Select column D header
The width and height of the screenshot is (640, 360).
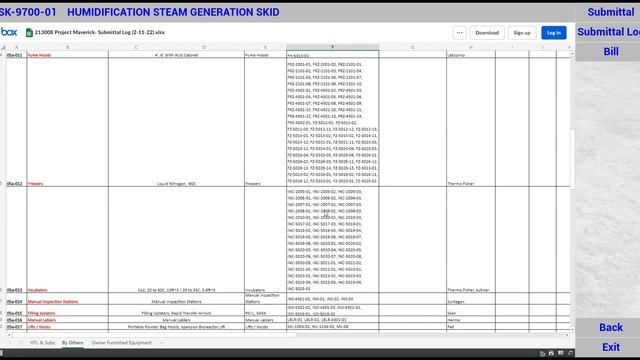point(204,47)
